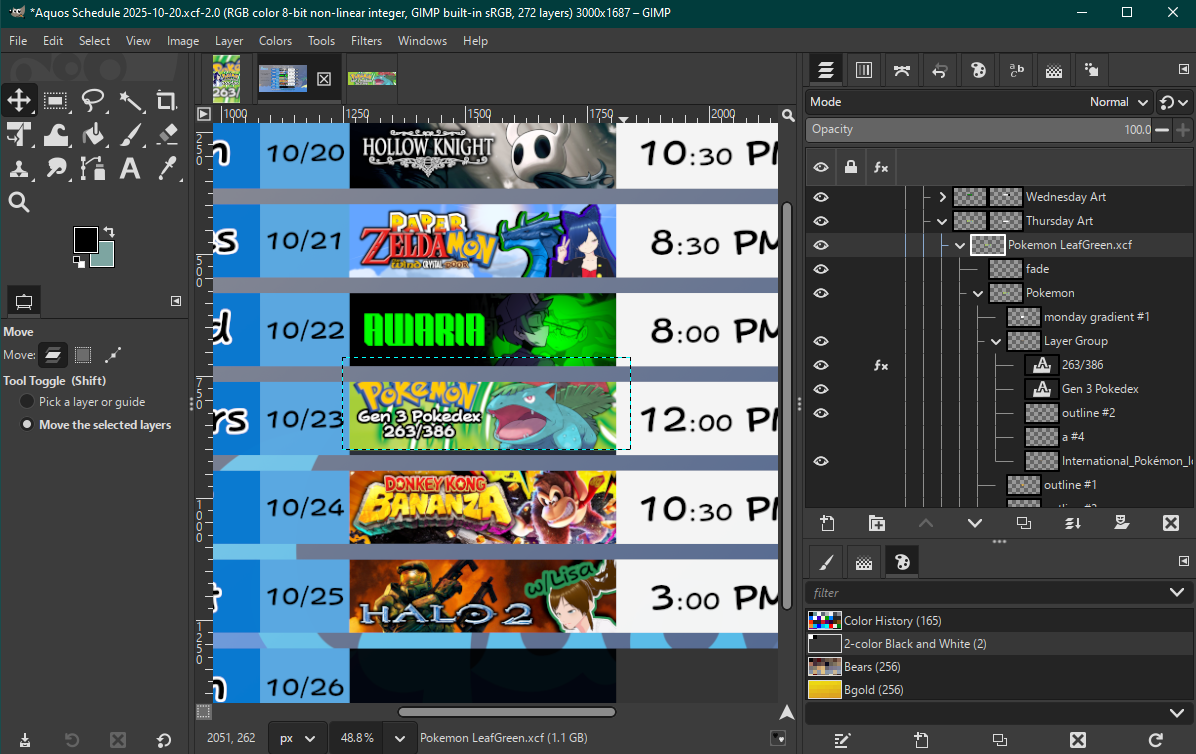Screen dimensions: 1196x754
Task: Enable 'Pick a layer or guide' option
Action: tap(27, 402)
